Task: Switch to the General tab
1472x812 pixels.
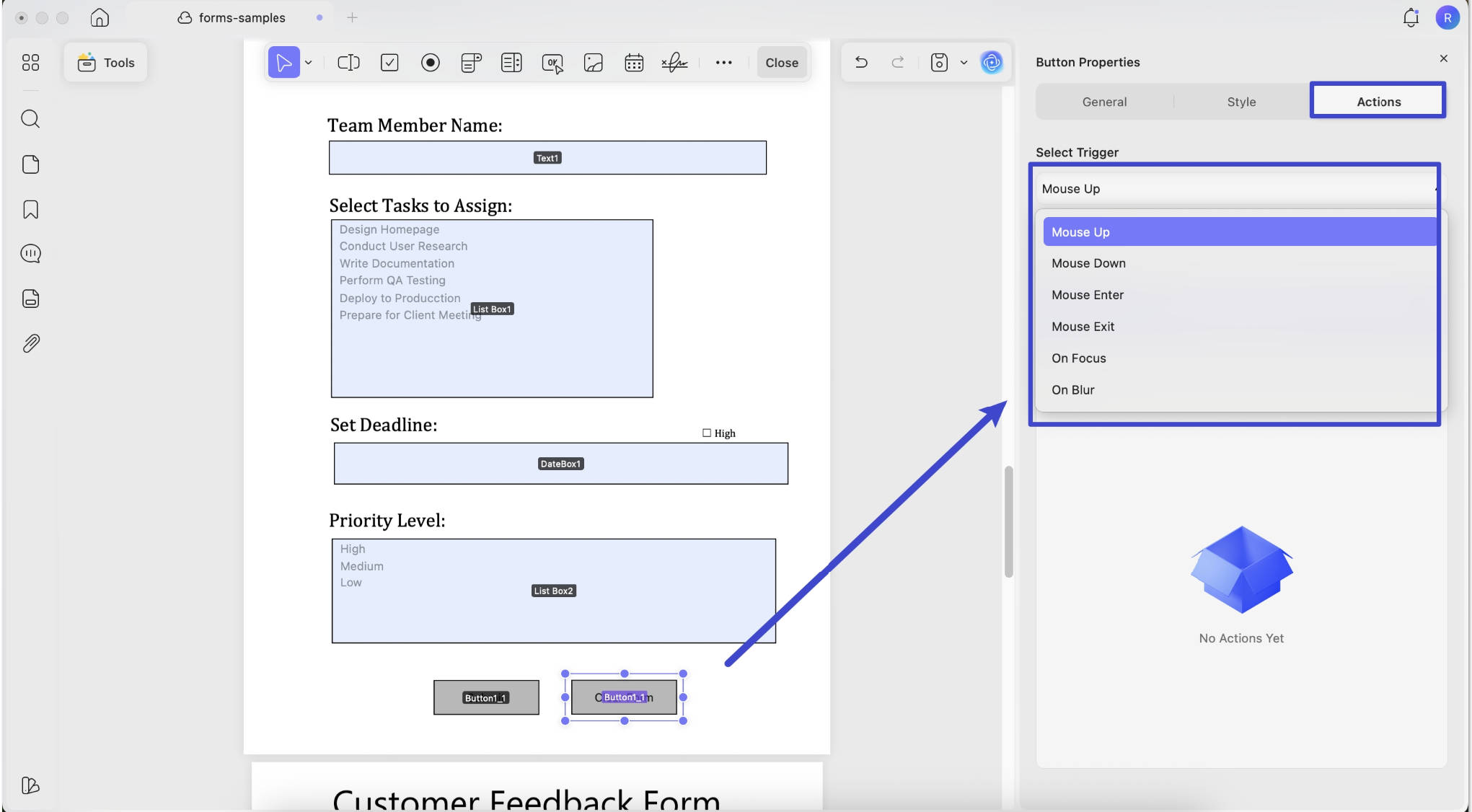Action: coord(1104,102)
